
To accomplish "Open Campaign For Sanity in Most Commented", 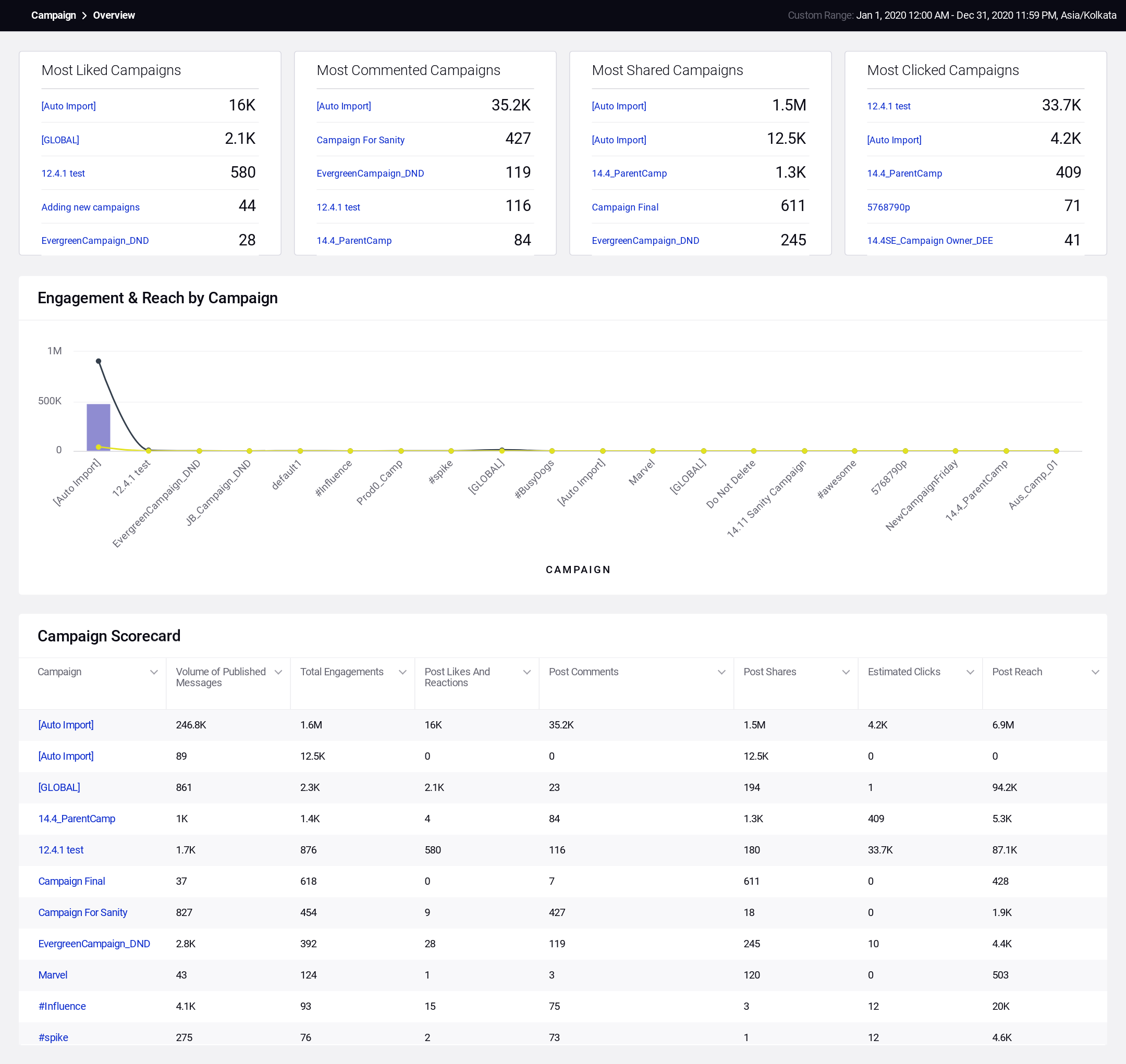I will coord(360,140).
